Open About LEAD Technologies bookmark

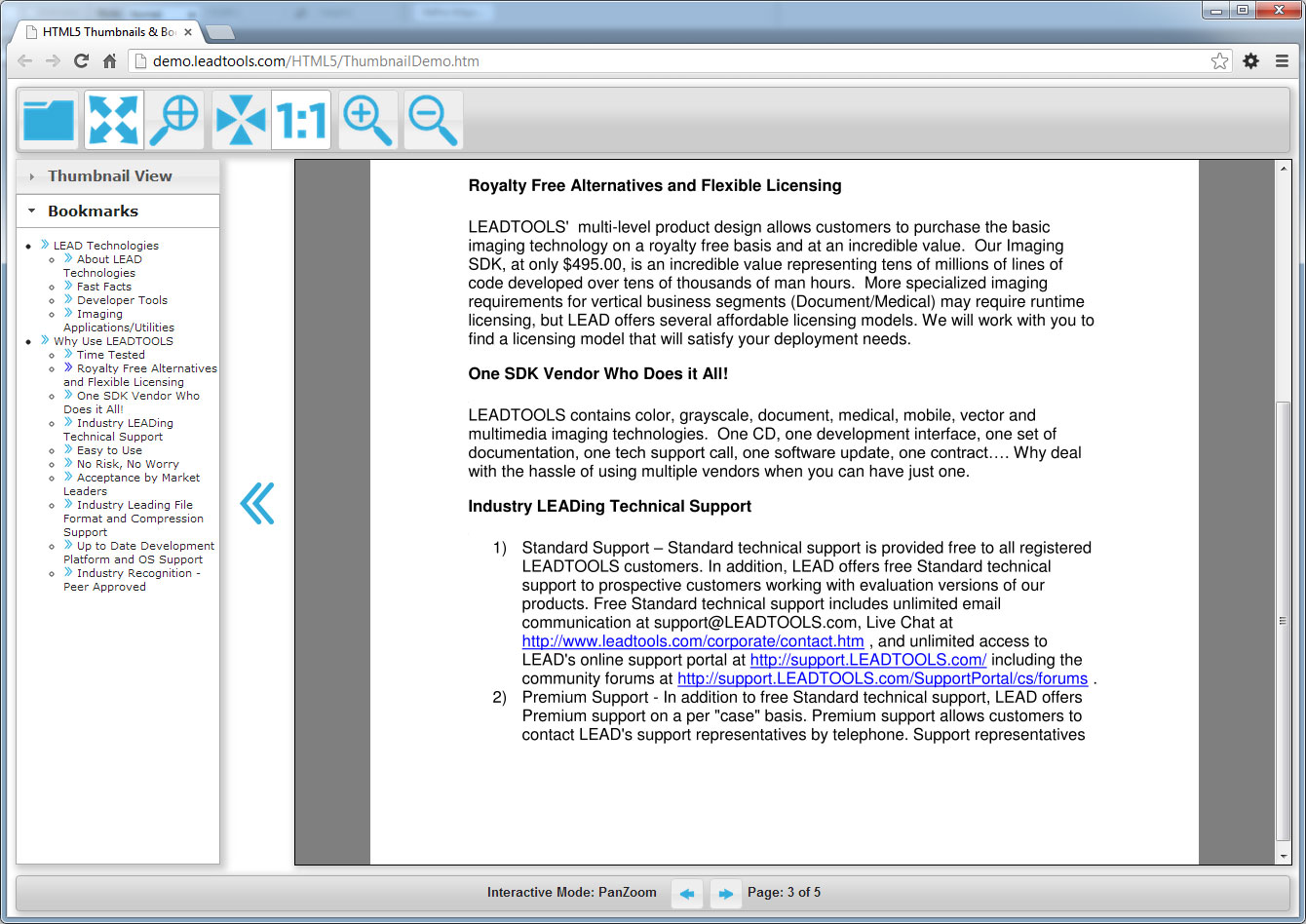click(102, 266)
